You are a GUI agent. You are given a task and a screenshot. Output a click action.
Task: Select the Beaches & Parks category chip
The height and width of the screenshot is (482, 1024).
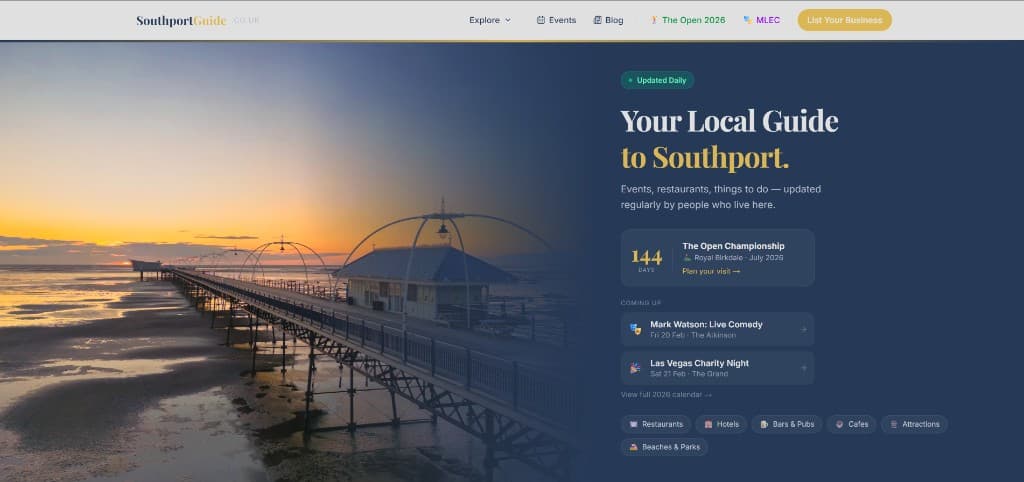pos(664,447)
